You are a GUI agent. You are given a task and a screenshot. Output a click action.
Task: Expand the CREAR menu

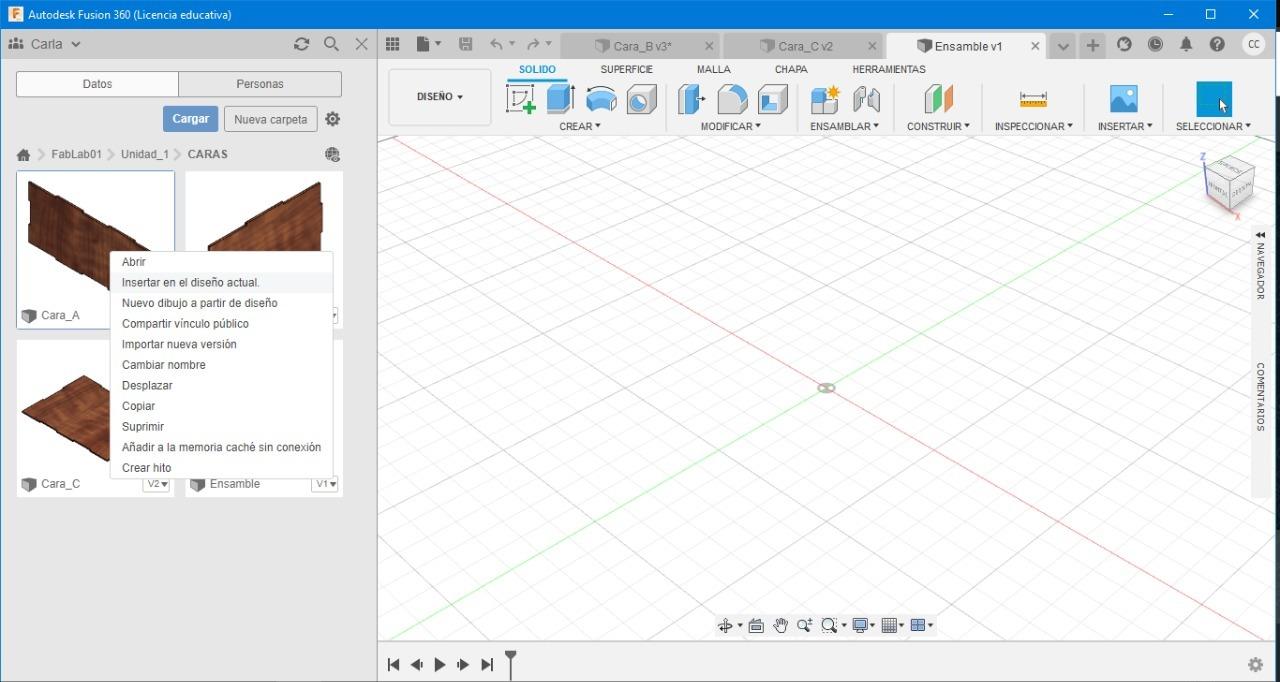coord(580,126)
